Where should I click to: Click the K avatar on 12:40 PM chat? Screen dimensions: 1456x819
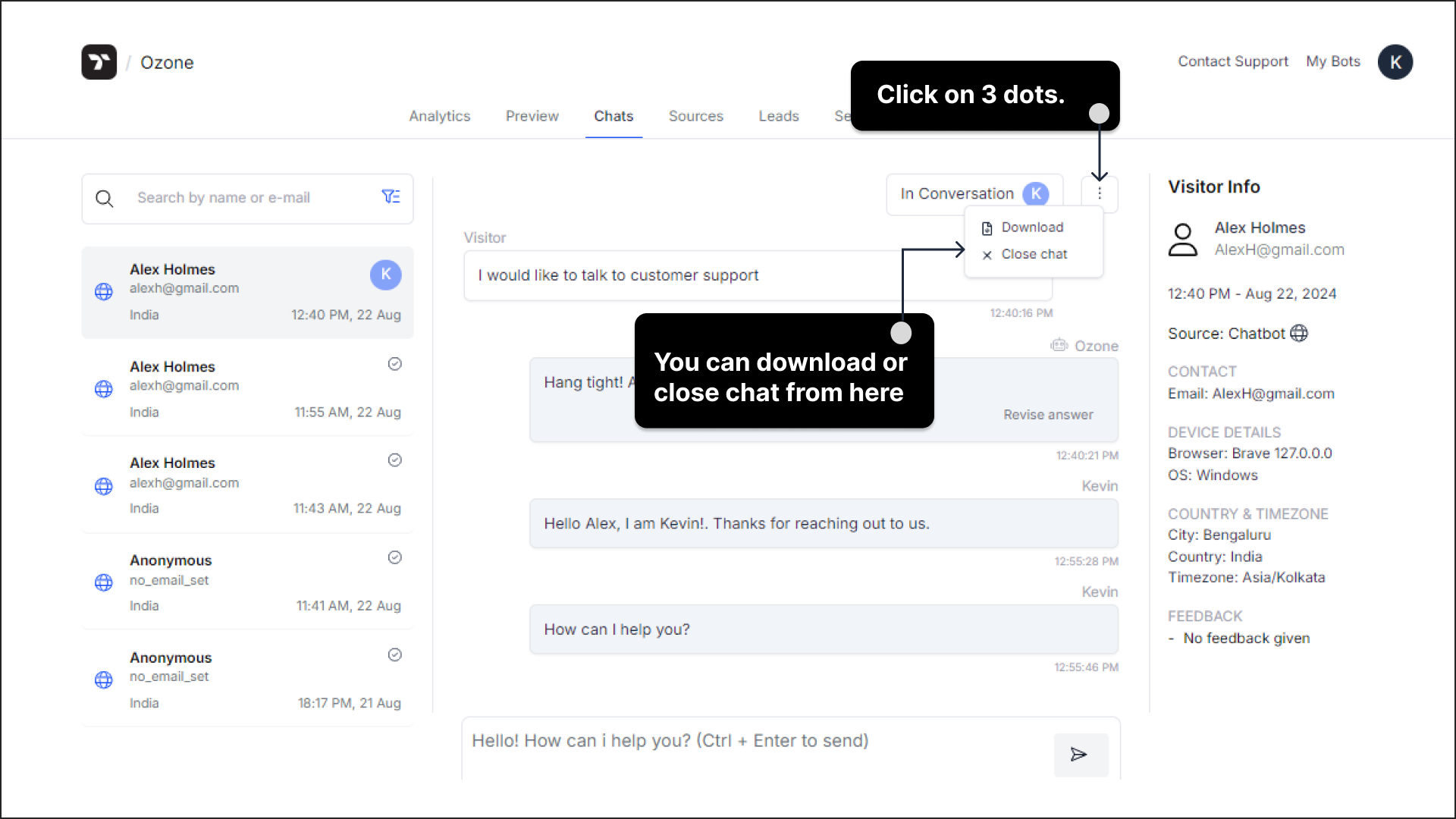coord(386,275)
